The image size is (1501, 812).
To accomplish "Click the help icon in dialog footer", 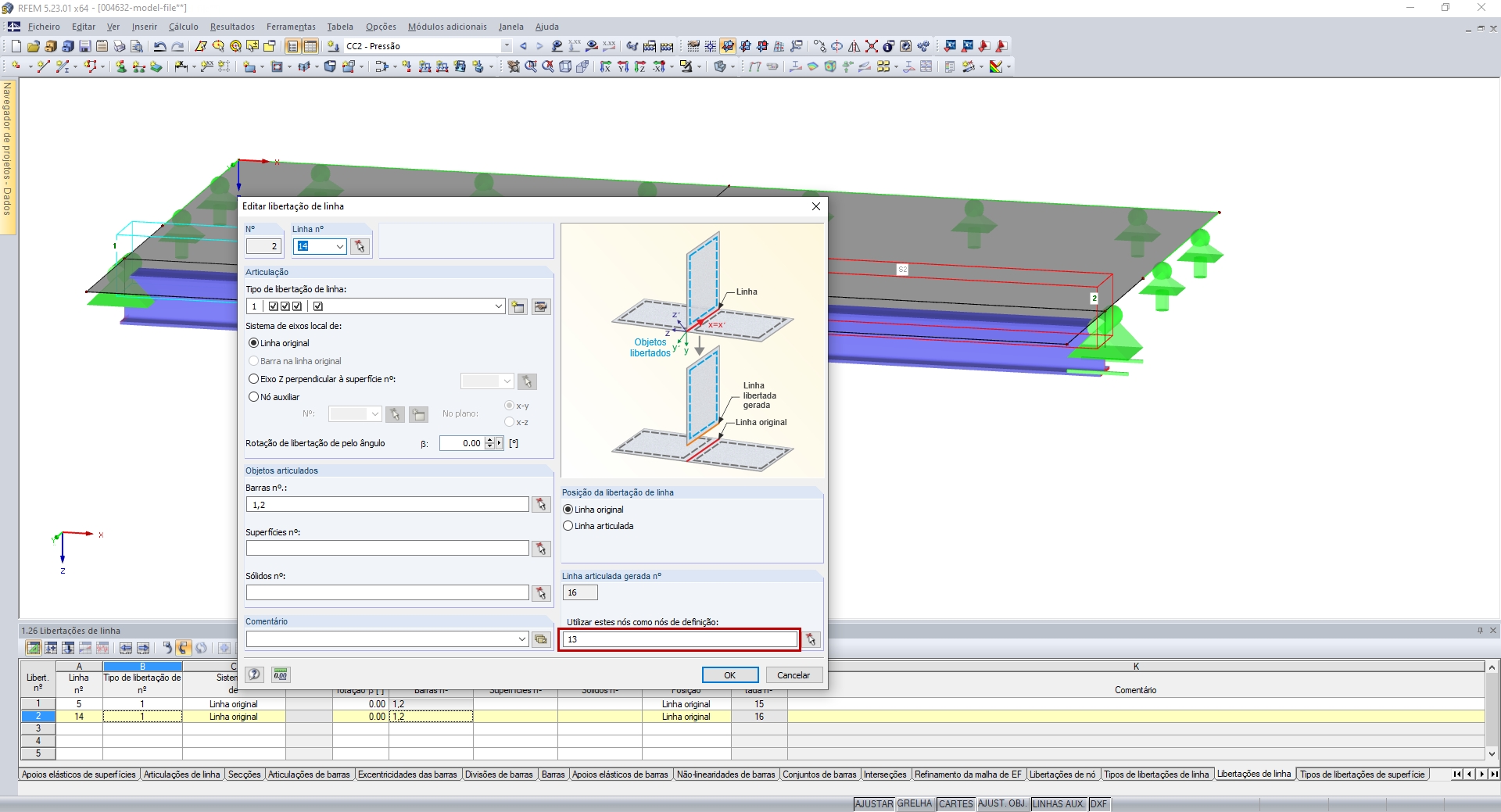I will pyautogui.click(x=255, y=674).
